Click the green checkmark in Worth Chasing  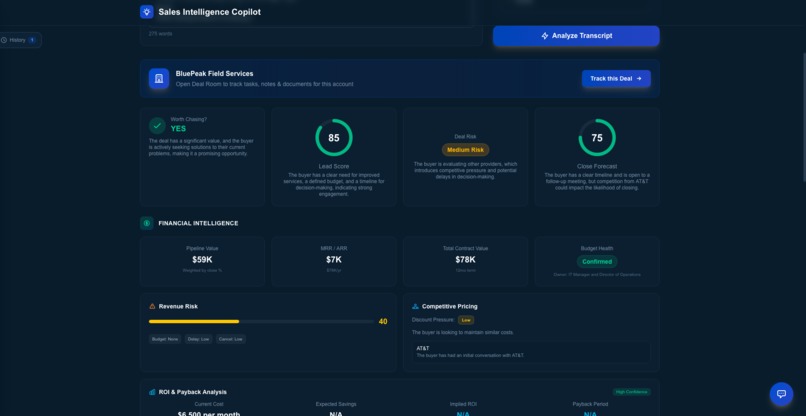coord(157,125)
